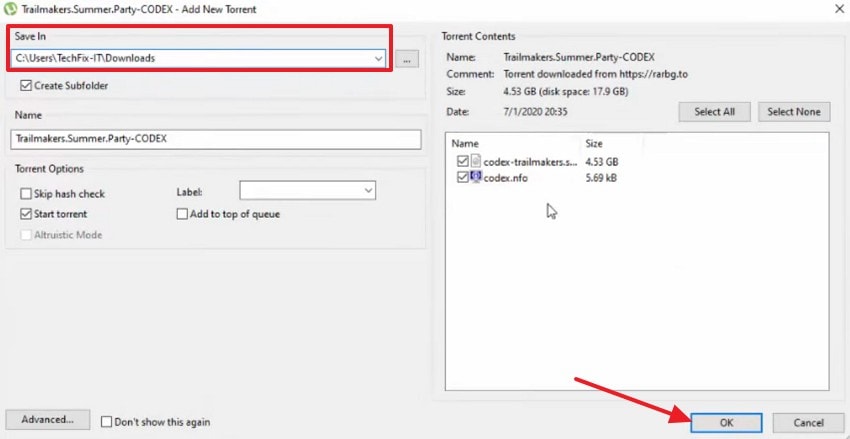The height and width of the screenshot is (439, 850).
Task: Click the codex.nfo file icon
Action: [476, 177]
